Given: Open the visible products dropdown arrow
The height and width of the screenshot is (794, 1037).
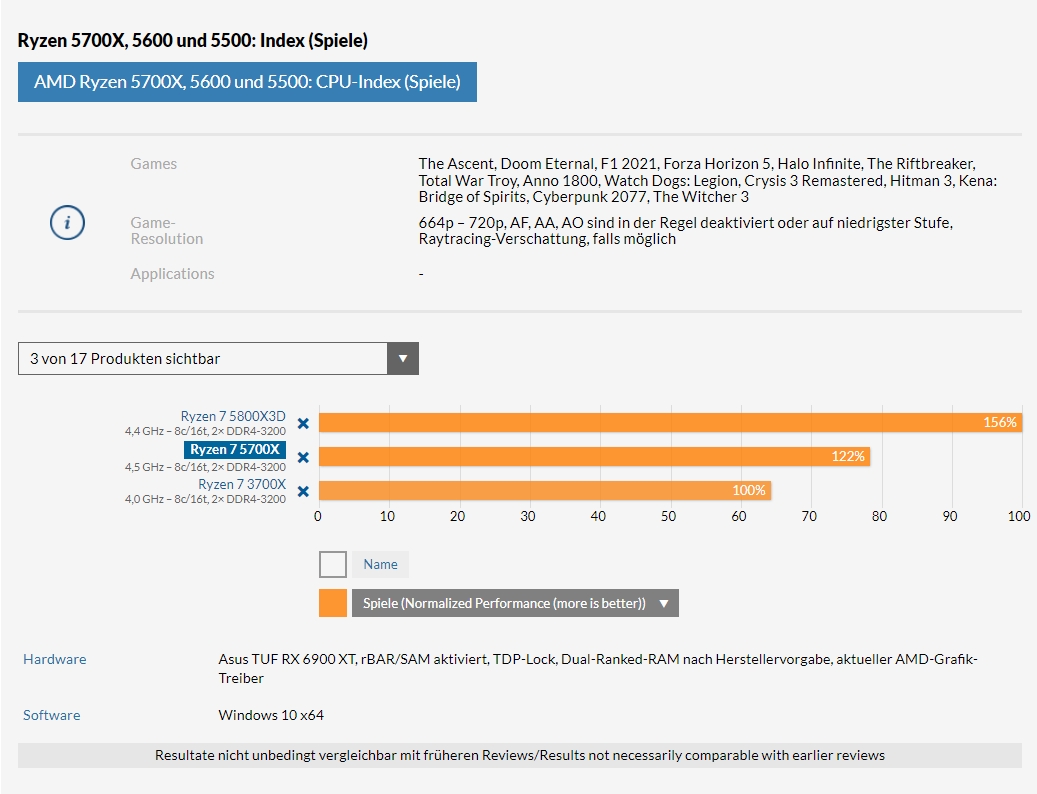Looking at the screenshot, I should pyautogui.click(x=402, y=358).
